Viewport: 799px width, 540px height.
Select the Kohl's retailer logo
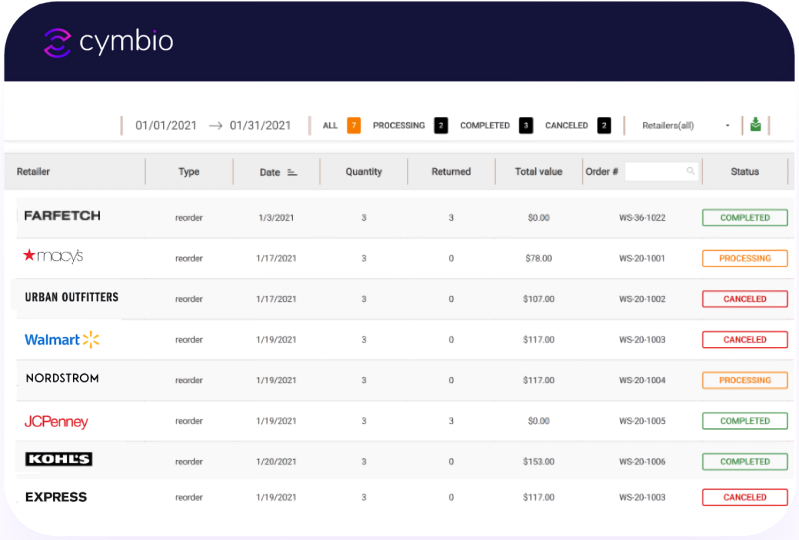coord(58,460)
